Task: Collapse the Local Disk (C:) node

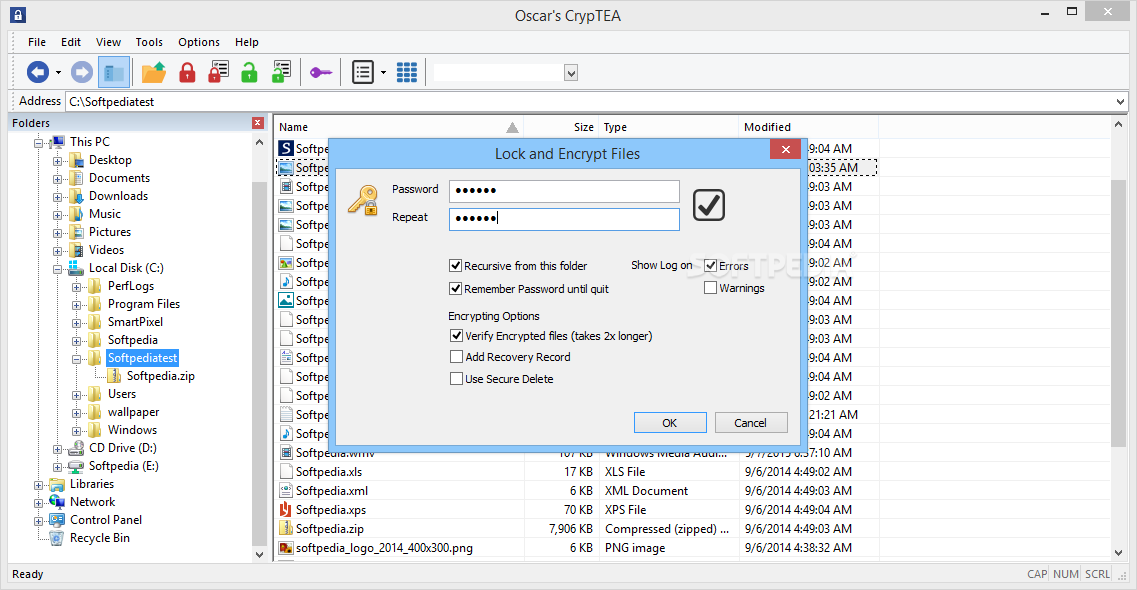Action: tap(57, 269)
